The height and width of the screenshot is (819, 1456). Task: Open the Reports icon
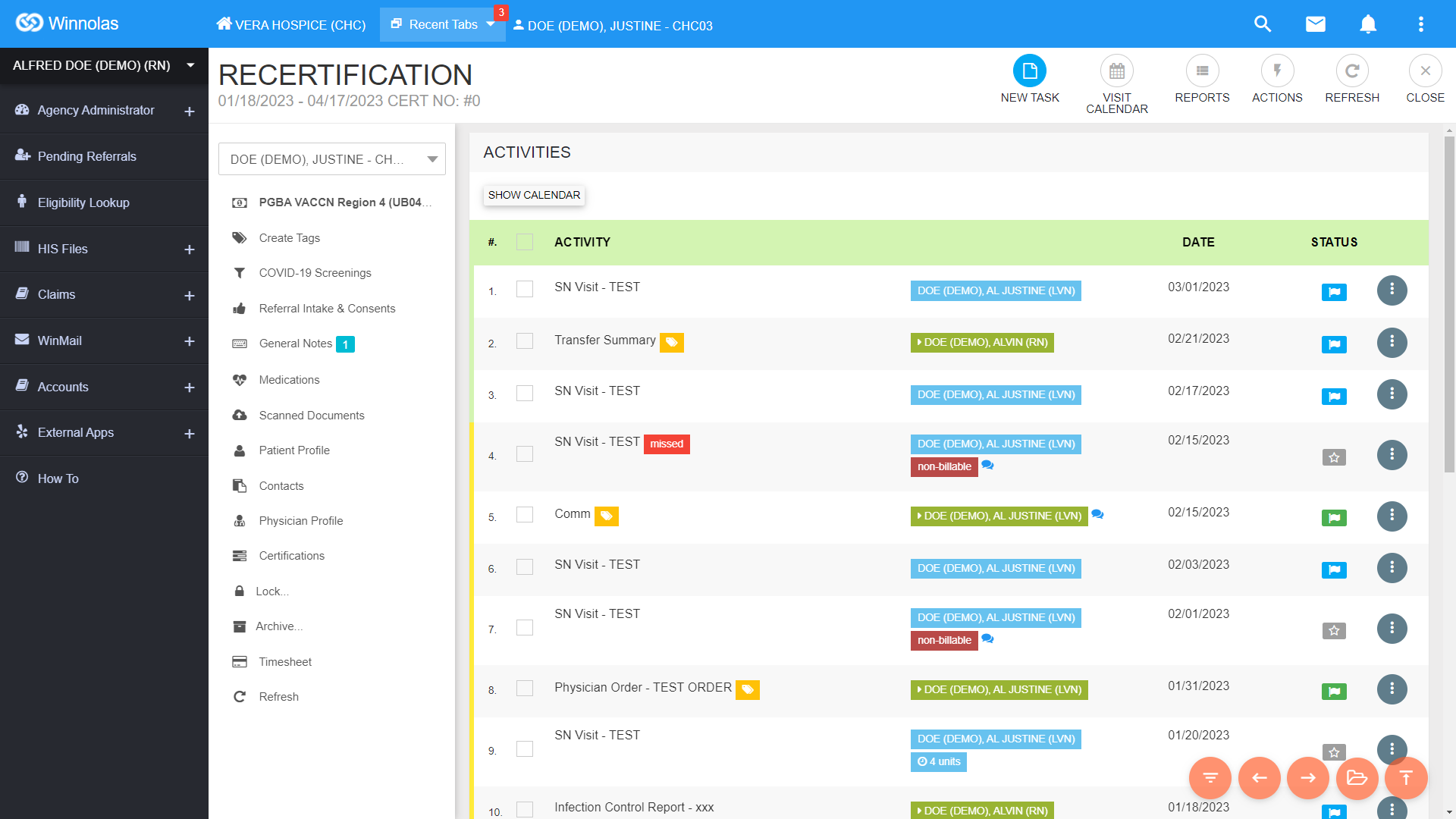pyautogui.click(x=1202, y=71)
